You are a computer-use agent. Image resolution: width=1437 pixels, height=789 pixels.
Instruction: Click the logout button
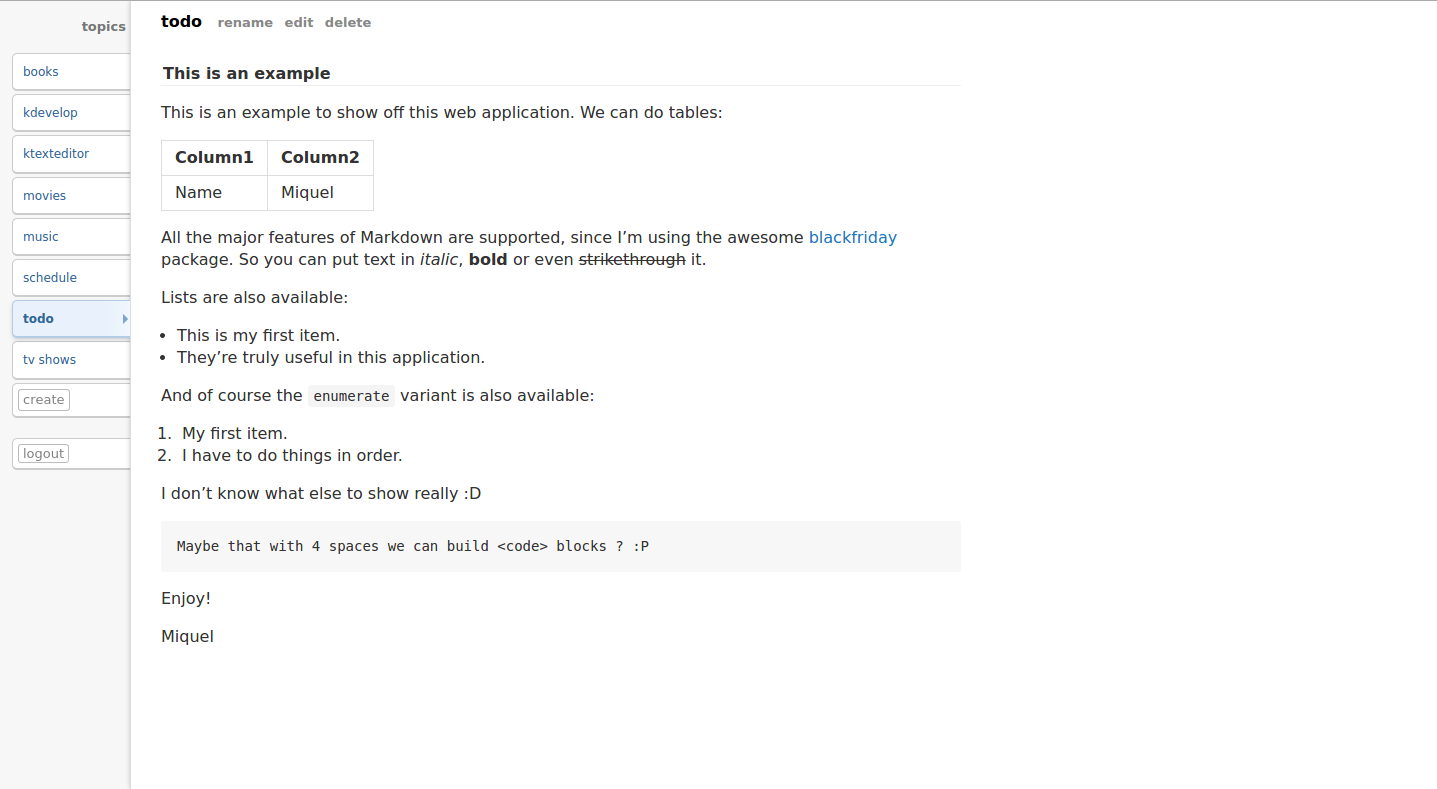pyautogui.click(x=44, y=454)
